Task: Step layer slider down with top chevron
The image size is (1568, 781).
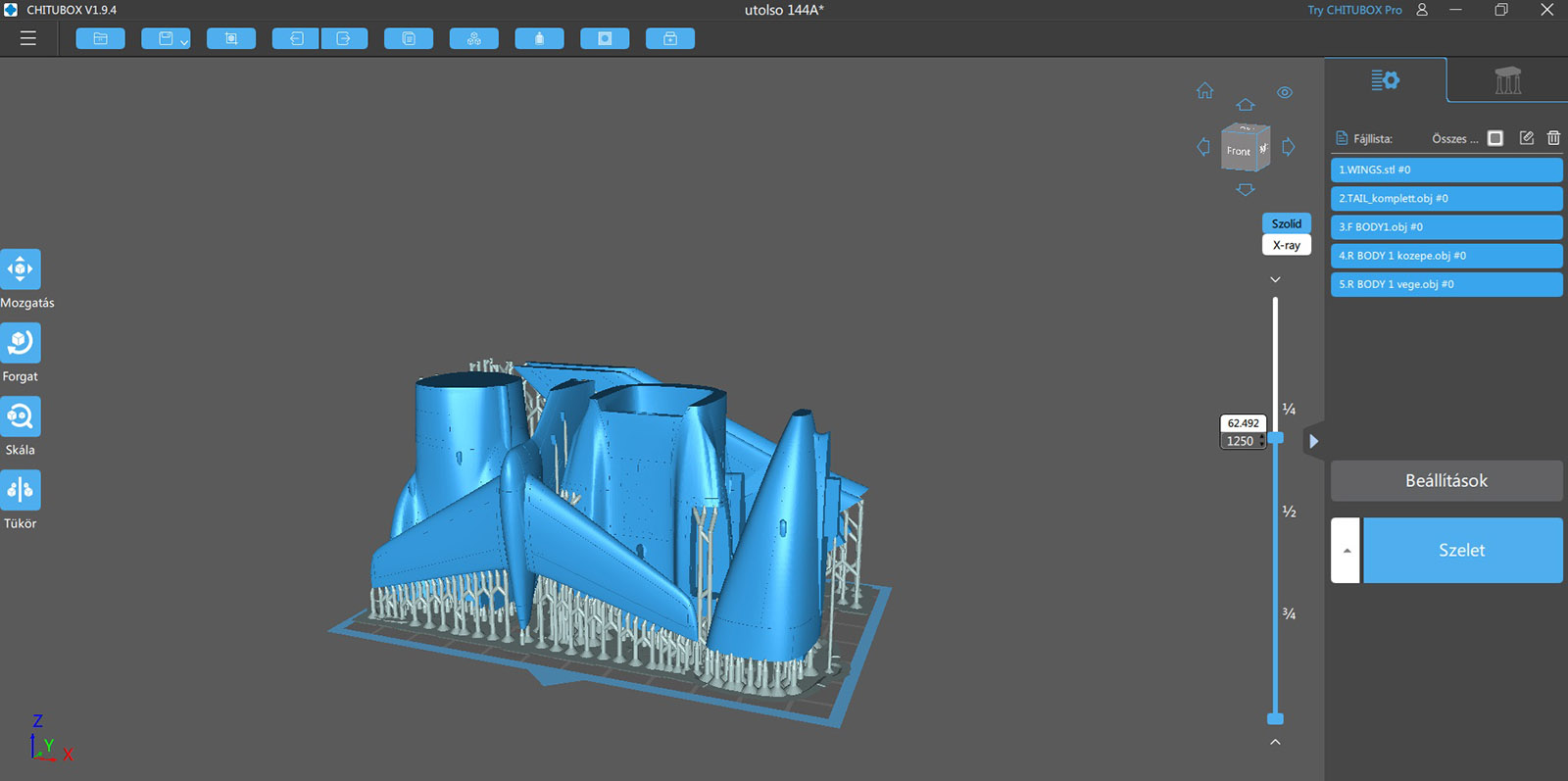Action: 1275,280
